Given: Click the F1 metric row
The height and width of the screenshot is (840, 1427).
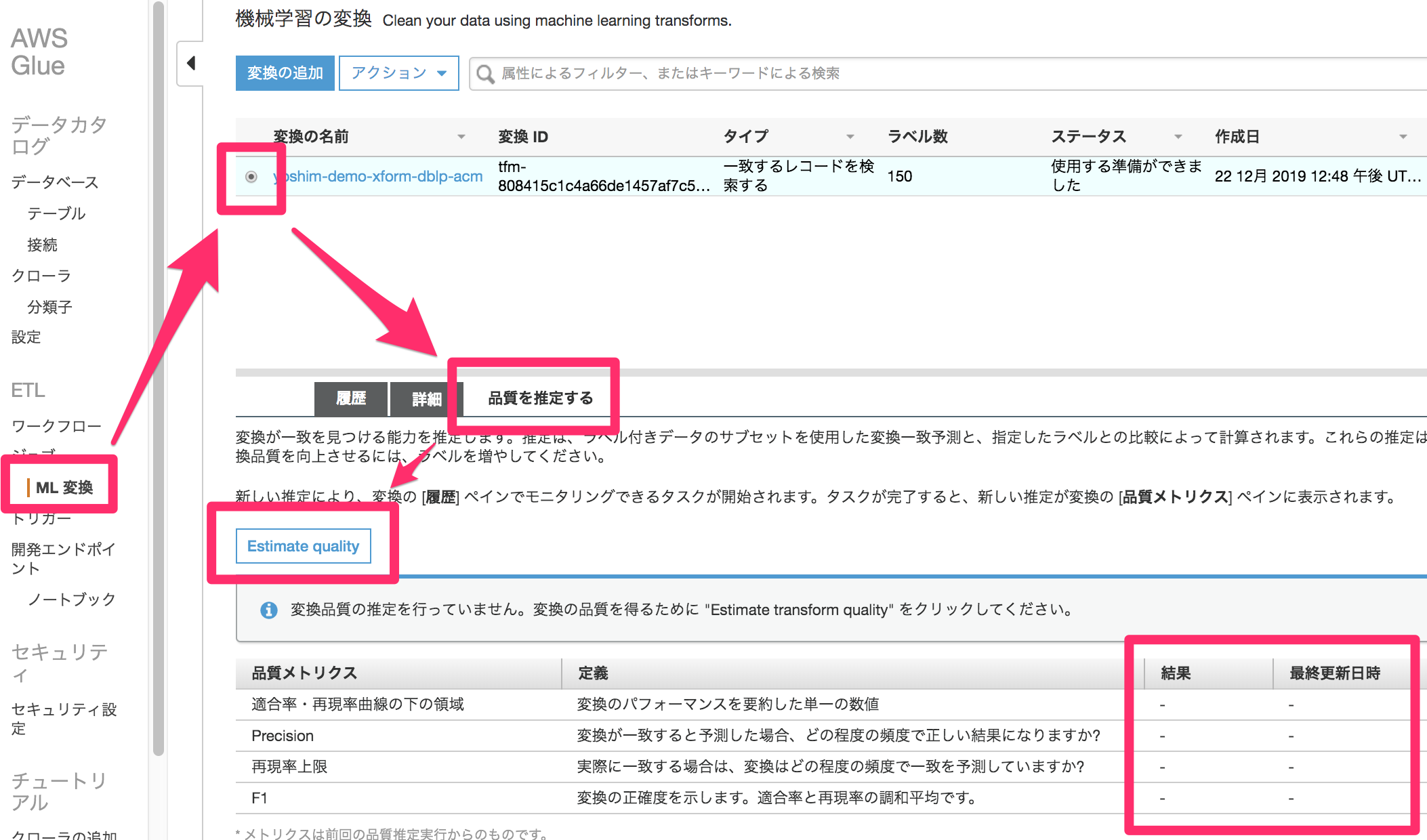Looking at the screenshot, I should [x=831, y=798].
